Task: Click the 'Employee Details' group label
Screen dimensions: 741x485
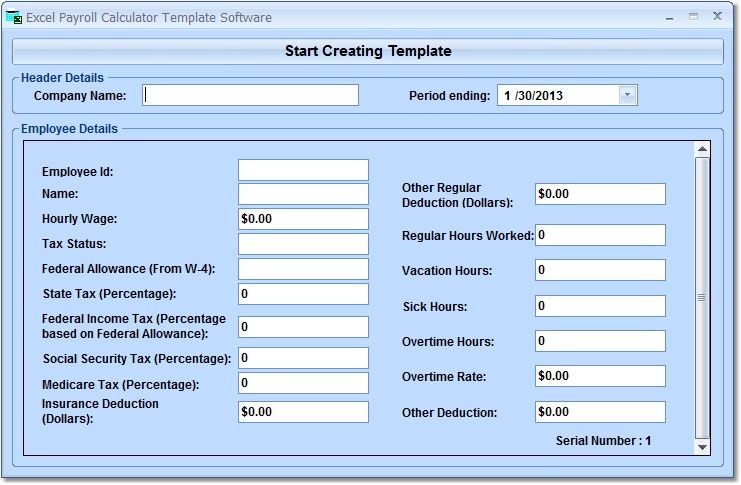Action: click(x=69, y=129)
